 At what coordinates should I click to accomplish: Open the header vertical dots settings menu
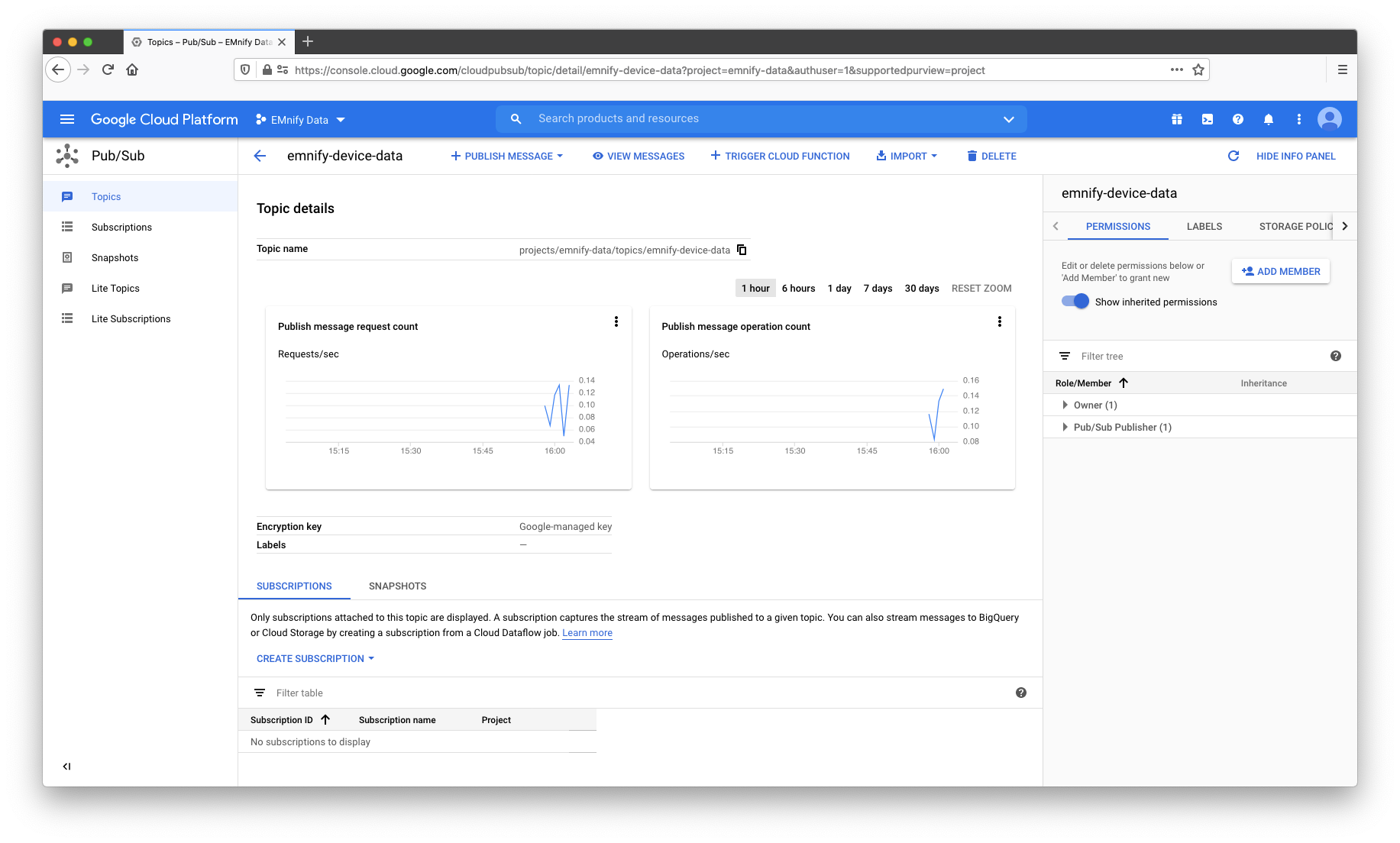(x=1299, y=119)
